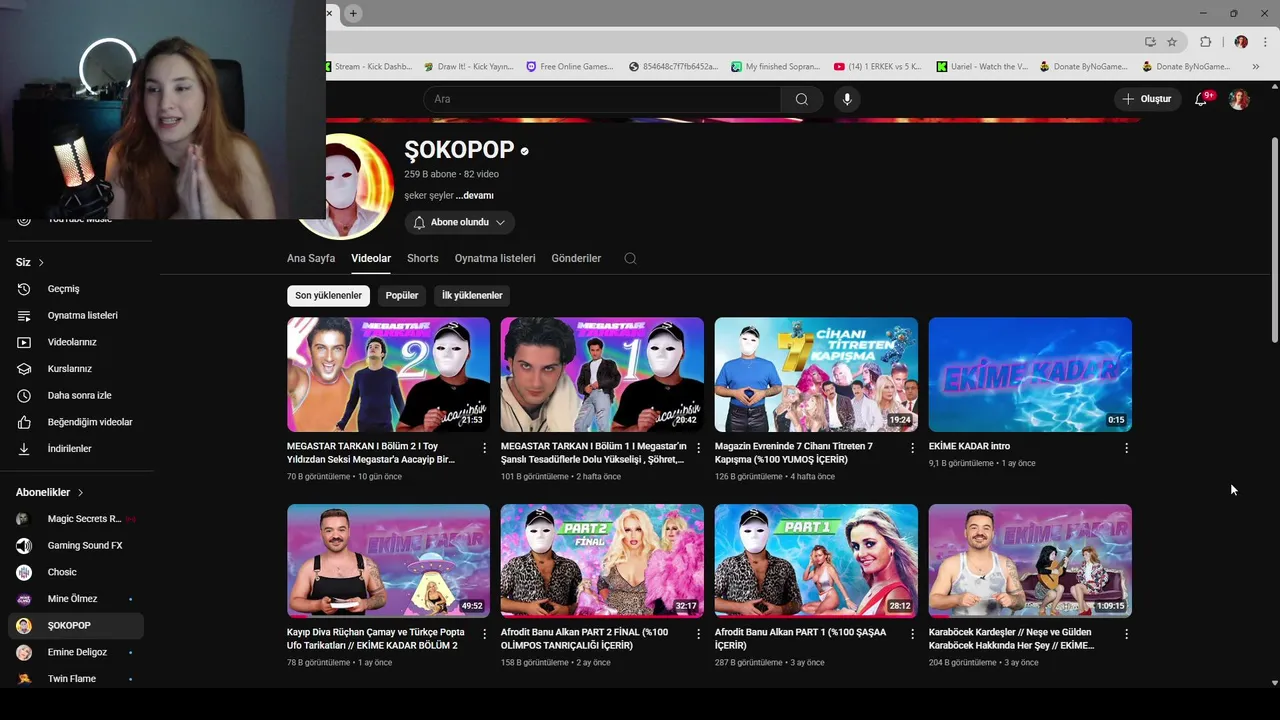Open Stream - Kick Dashb... bookmark
Viewport: 1280px width, 720px height.
click(x=369, y=67)
